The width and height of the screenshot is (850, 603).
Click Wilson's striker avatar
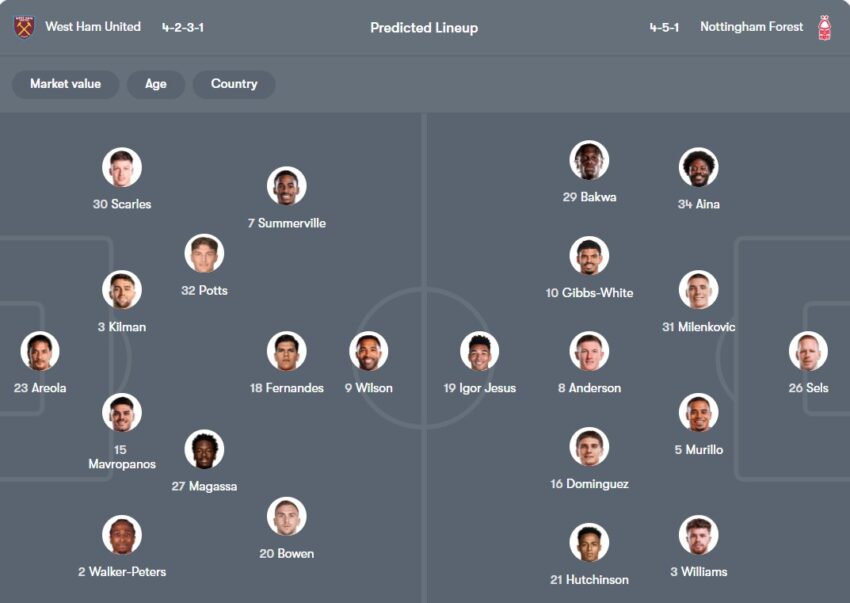[x=368, y=352]
